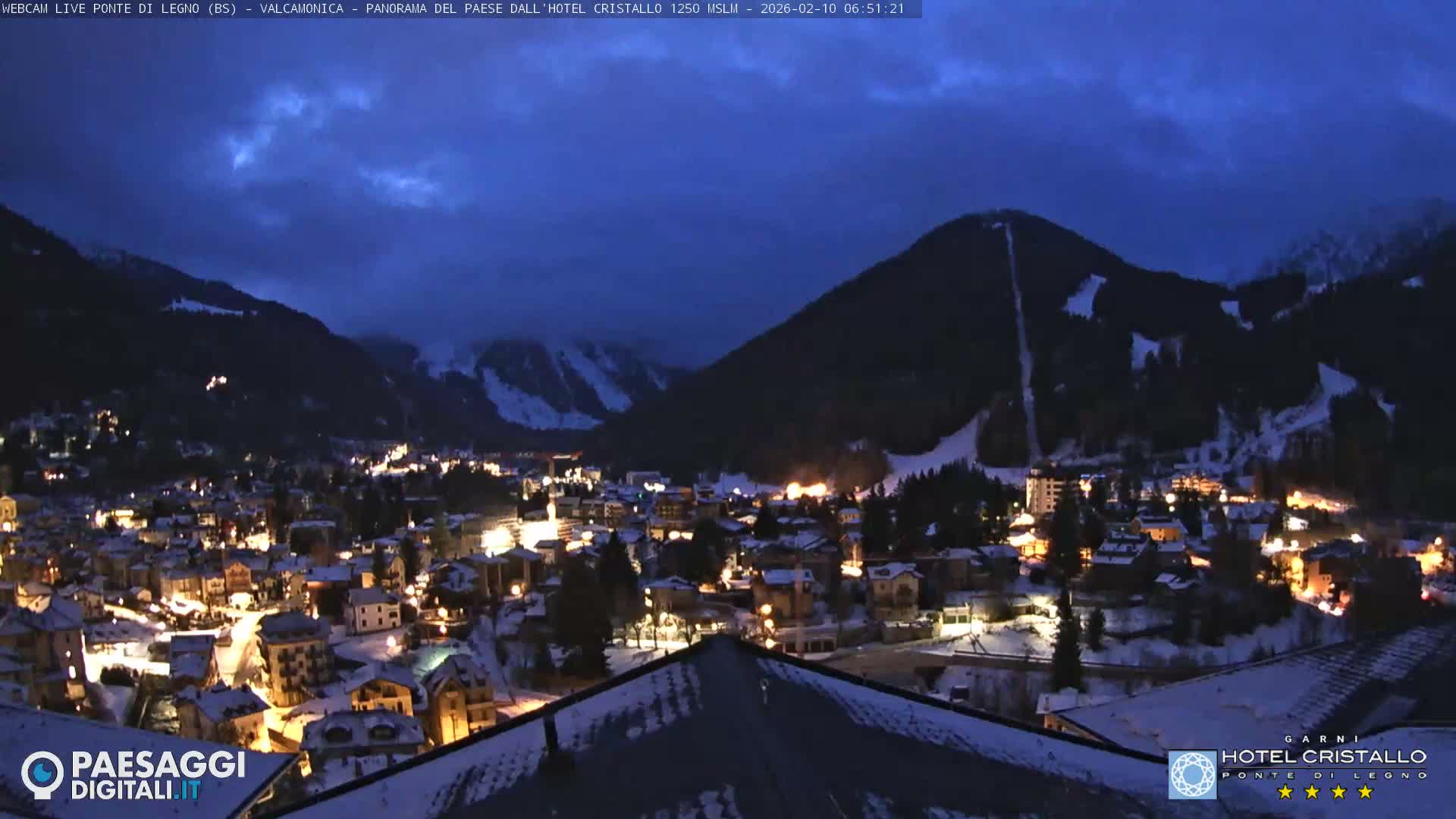Click the Hotel Cristallo diamond emblem icon
The height and width of the screenshot is (819, 1456).
point(1192,774)
